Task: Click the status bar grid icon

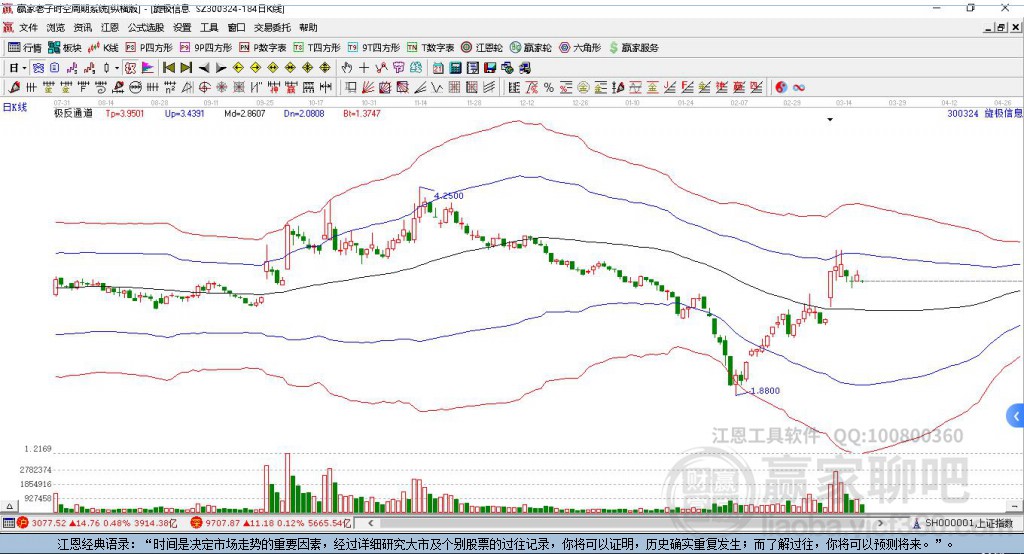Action: tap(8, 523)
